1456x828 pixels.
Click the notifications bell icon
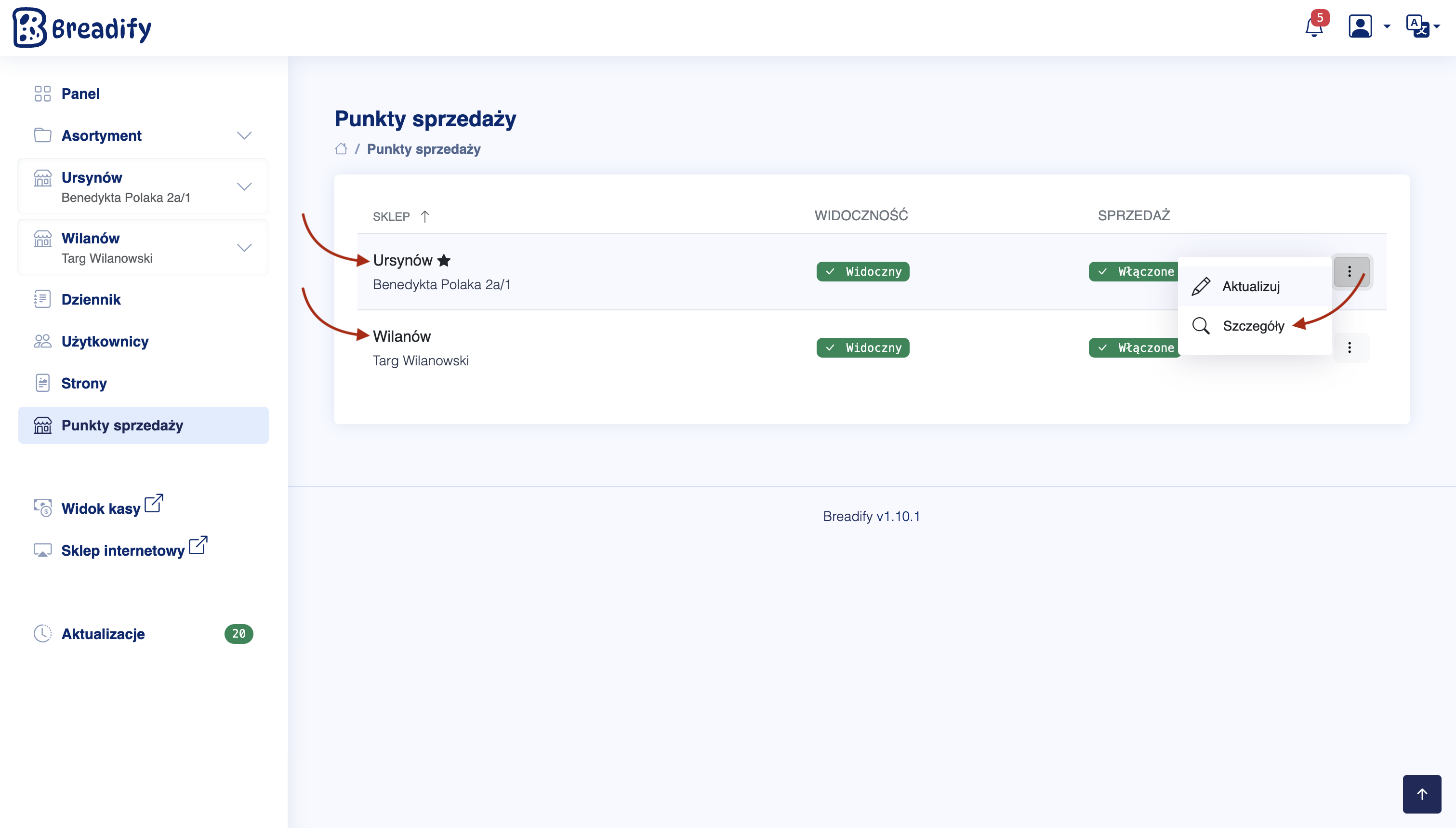click(x=1313, y=27)
